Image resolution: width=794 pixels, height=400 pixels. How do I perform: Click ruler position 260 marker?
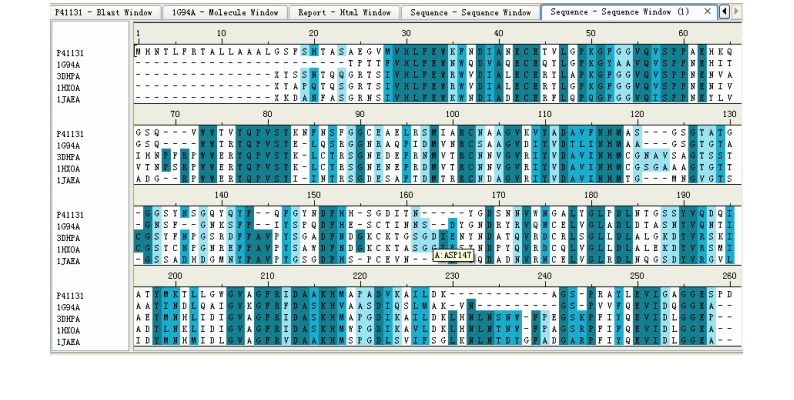click(x=729, y=276)
